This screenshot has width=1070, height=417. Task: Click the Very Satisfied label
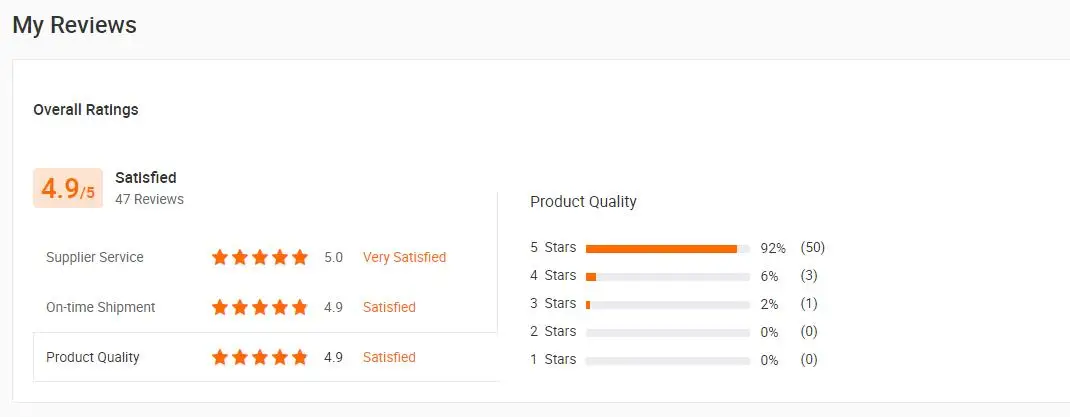coord(404,257)
